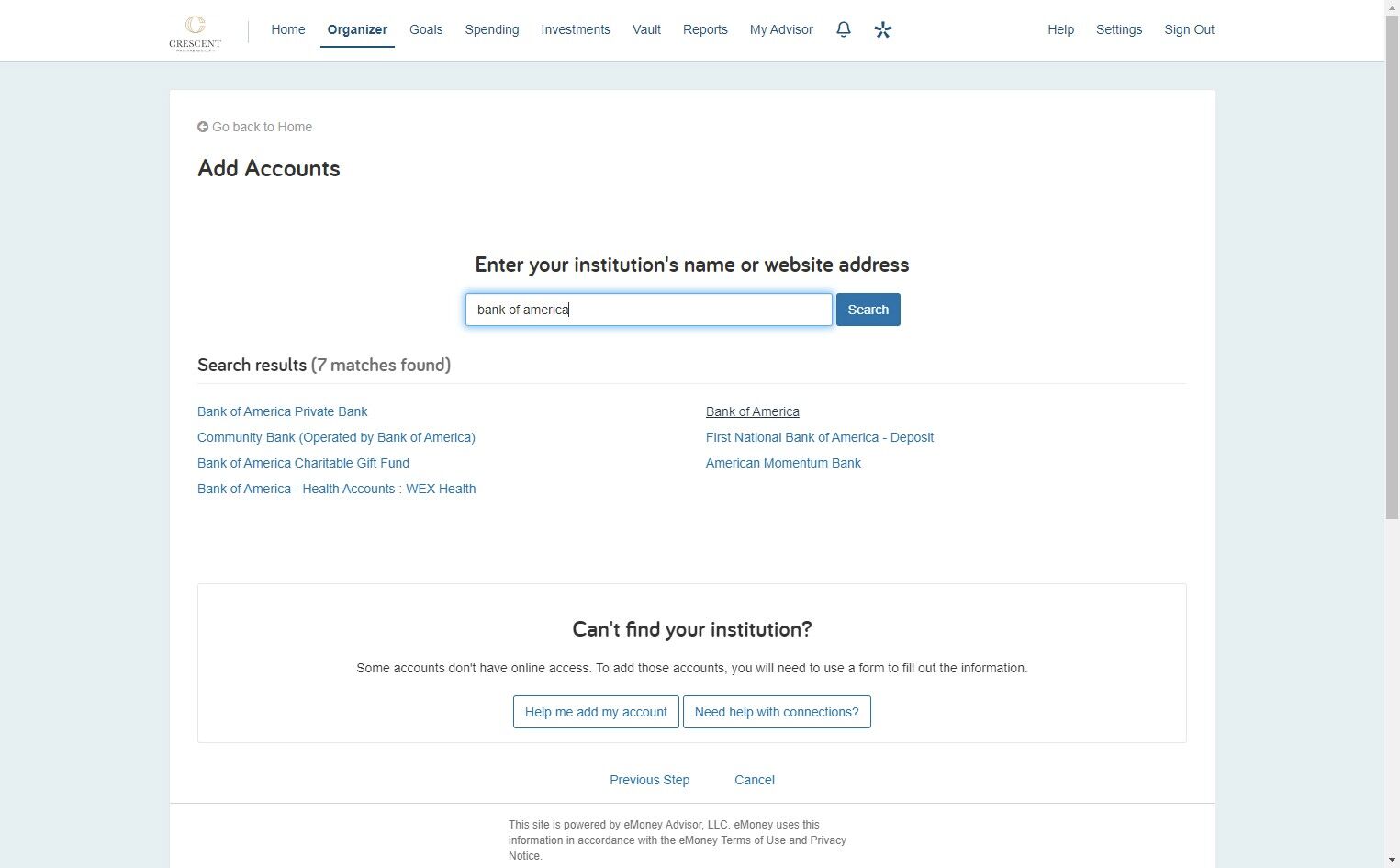This screenshot has width=1400, height=868.
Task: Click Sign Out
Action: point(1190,29)
